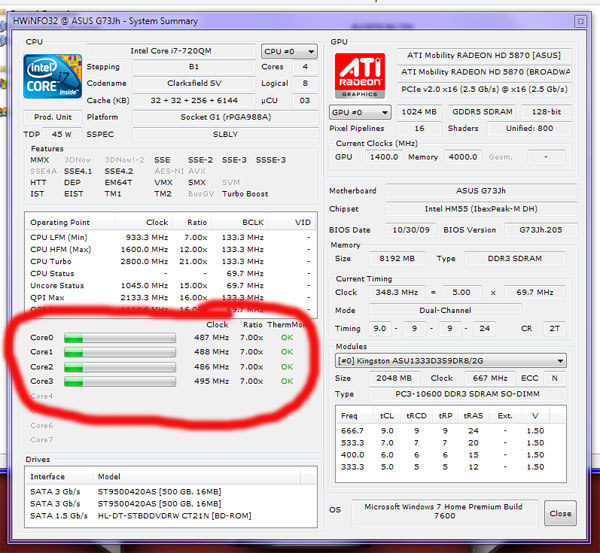Click the tRAS column header

(x=473, y=416)
